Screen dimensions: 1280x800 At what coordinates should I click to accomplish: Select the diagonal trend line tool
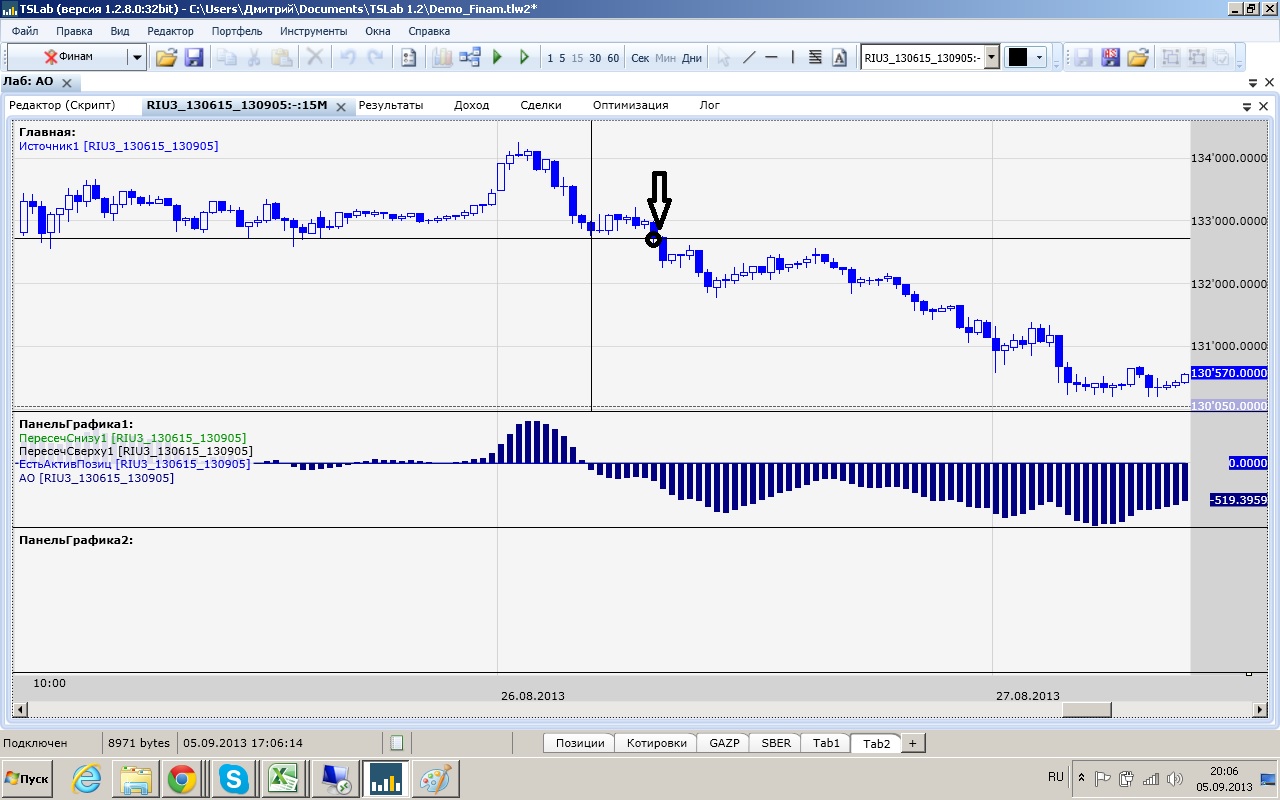click(x=749, y=57)
